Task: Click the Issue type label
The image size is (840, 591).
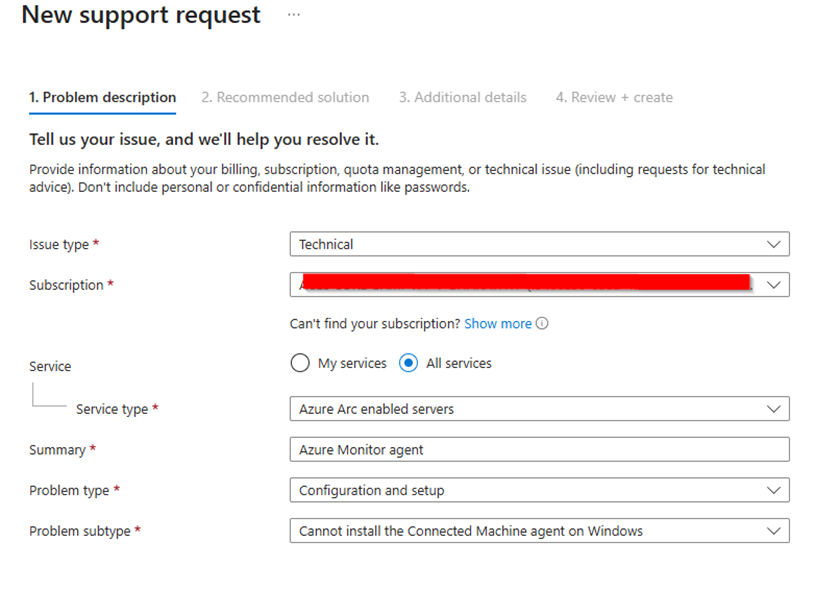Action: tap(59, 244)
